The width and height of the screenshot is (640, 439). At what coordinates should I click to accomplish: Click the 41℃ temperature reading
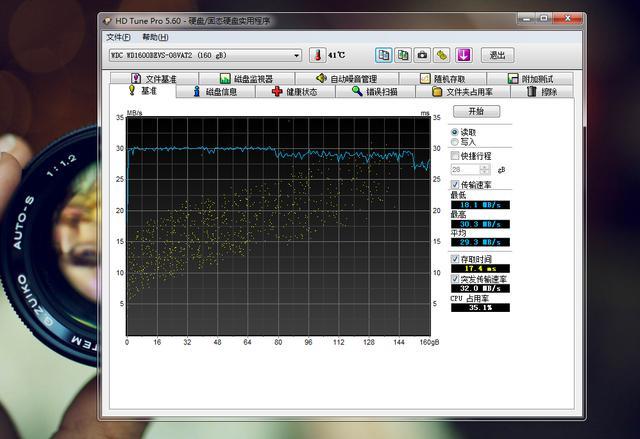tap(337, 55)
